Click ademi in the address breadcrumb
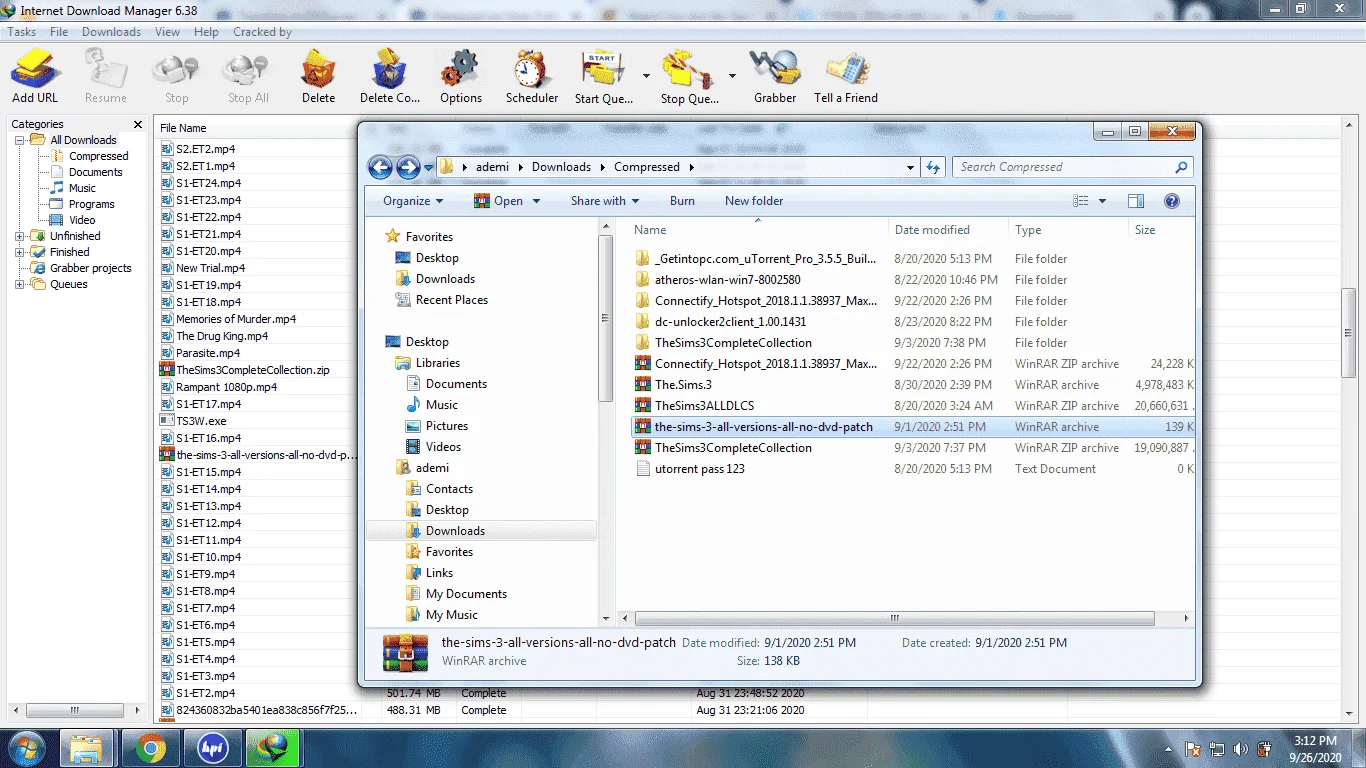This screenshot has width=1366, height=768. click(492, 167)
